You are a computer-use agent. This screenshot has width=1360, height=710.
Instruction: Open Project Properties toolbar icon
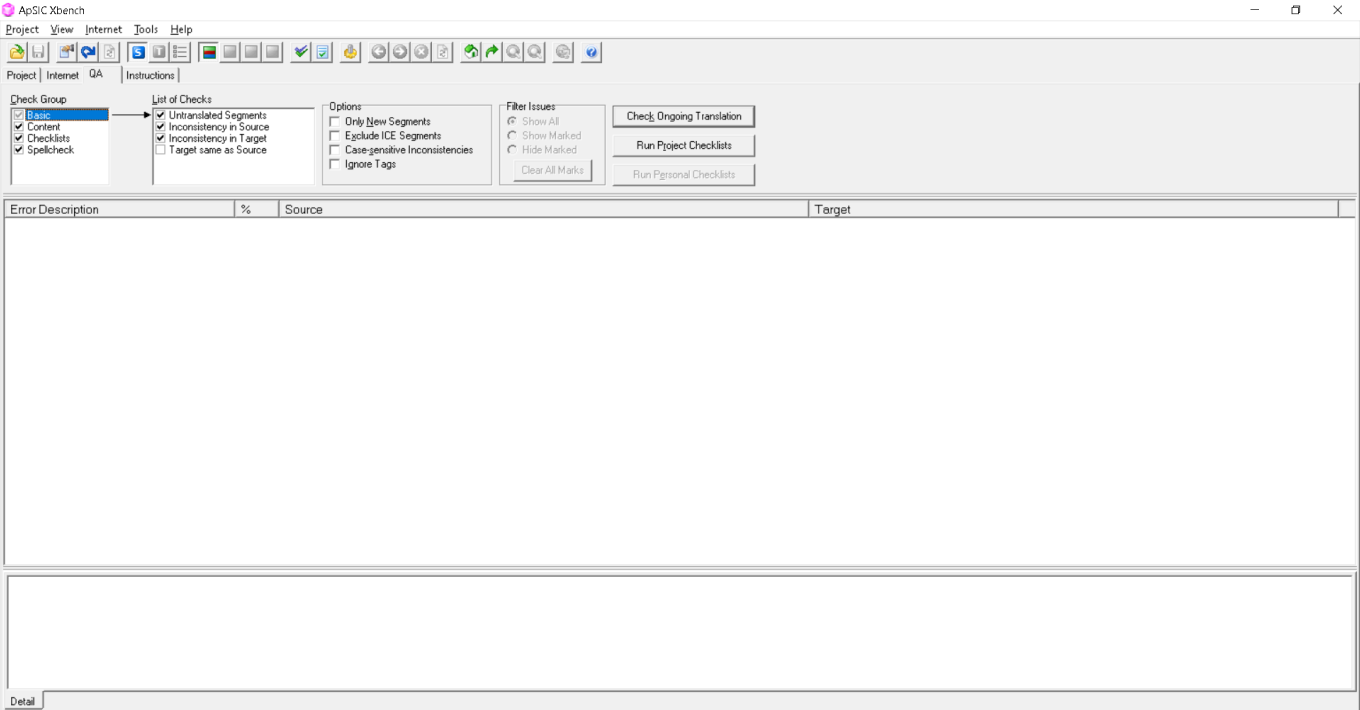[67, 52]
